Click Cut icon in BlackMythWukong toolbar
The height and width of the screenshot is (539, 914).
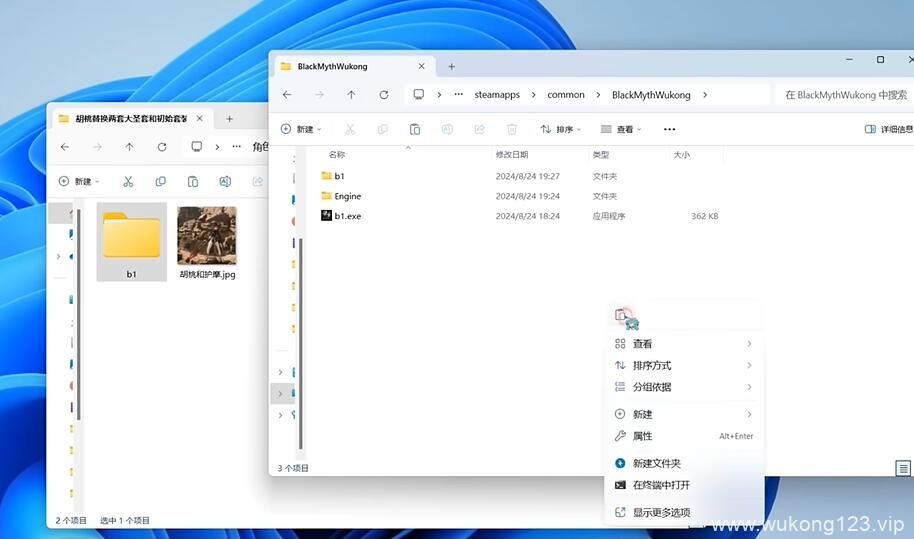350,129
